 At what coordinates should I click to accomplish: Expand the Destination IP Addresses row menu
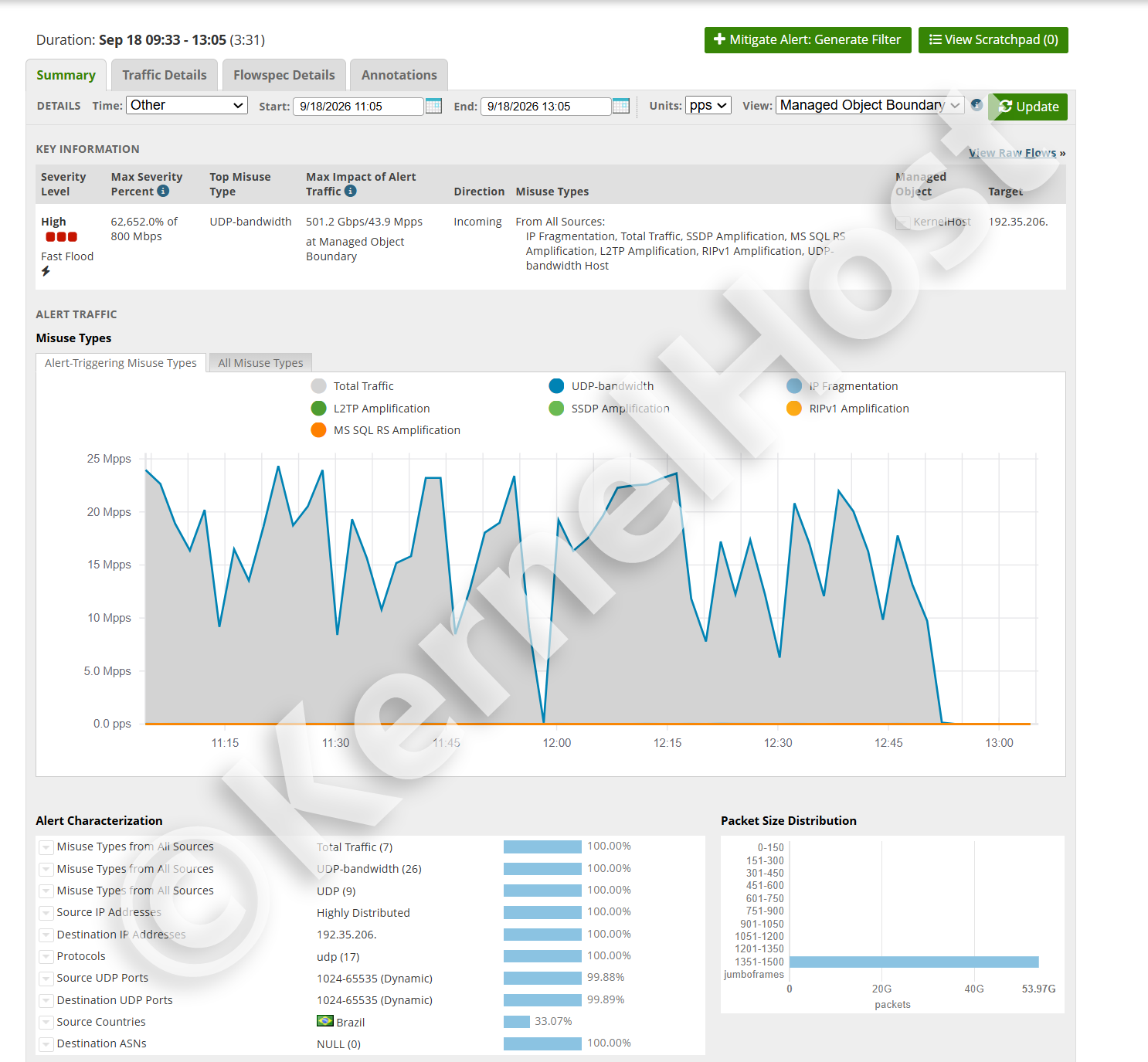tap(46, 935)
